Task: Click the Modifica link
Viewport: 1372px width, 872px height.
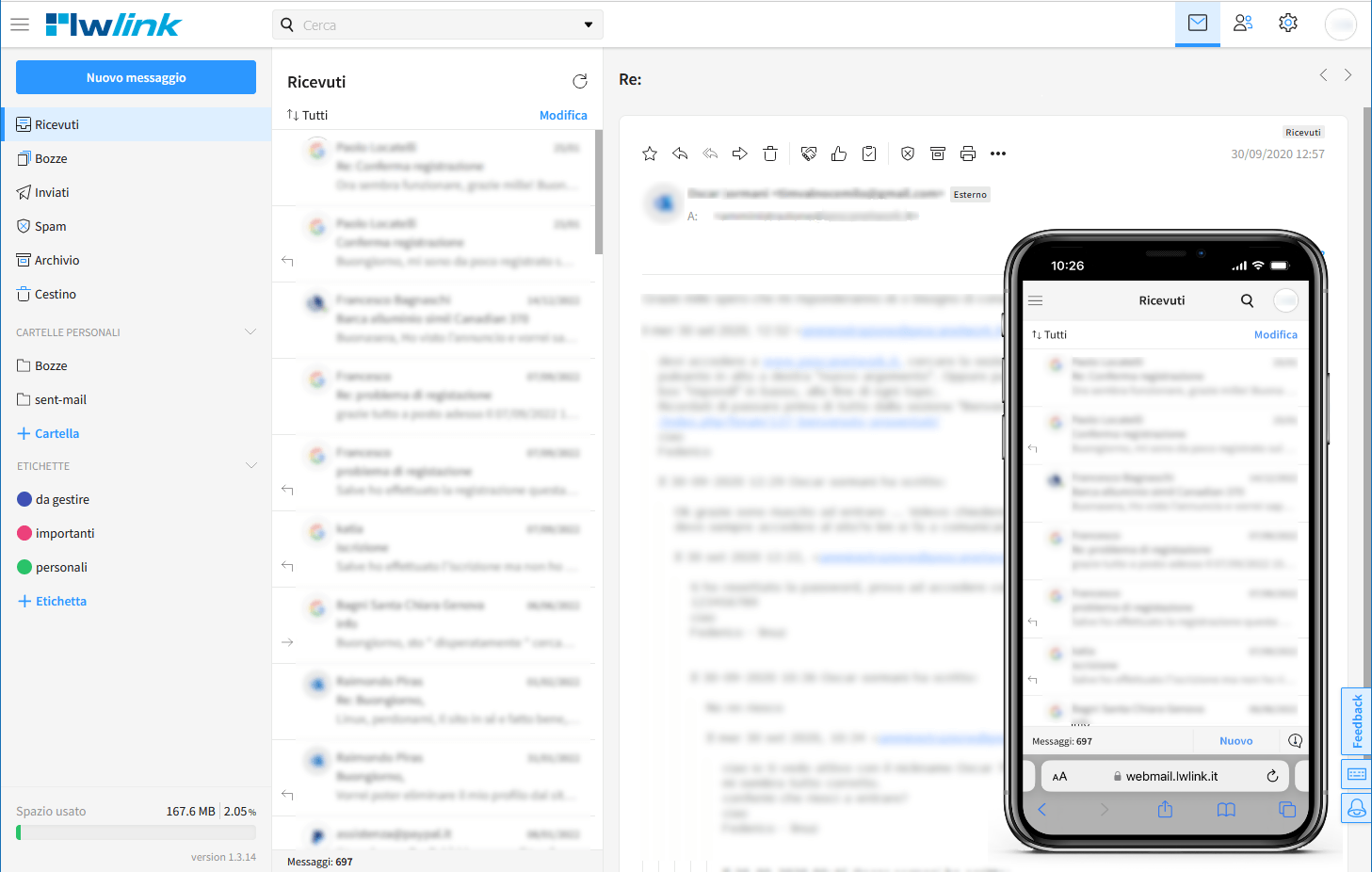Action: [563, 115]
